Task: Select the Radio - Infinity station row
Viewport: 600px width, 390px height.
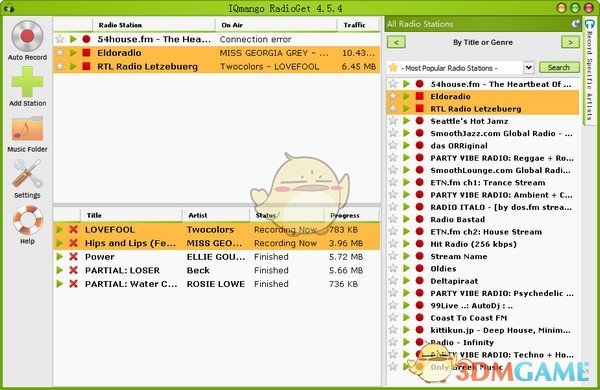Action: pos(483,342)
